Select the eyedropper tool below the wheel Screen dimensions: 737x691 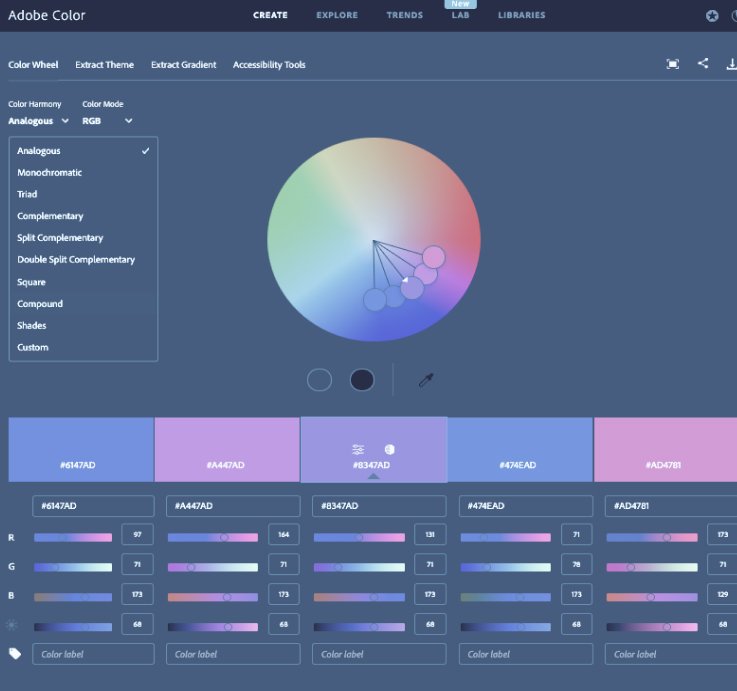tap(426, 380)
